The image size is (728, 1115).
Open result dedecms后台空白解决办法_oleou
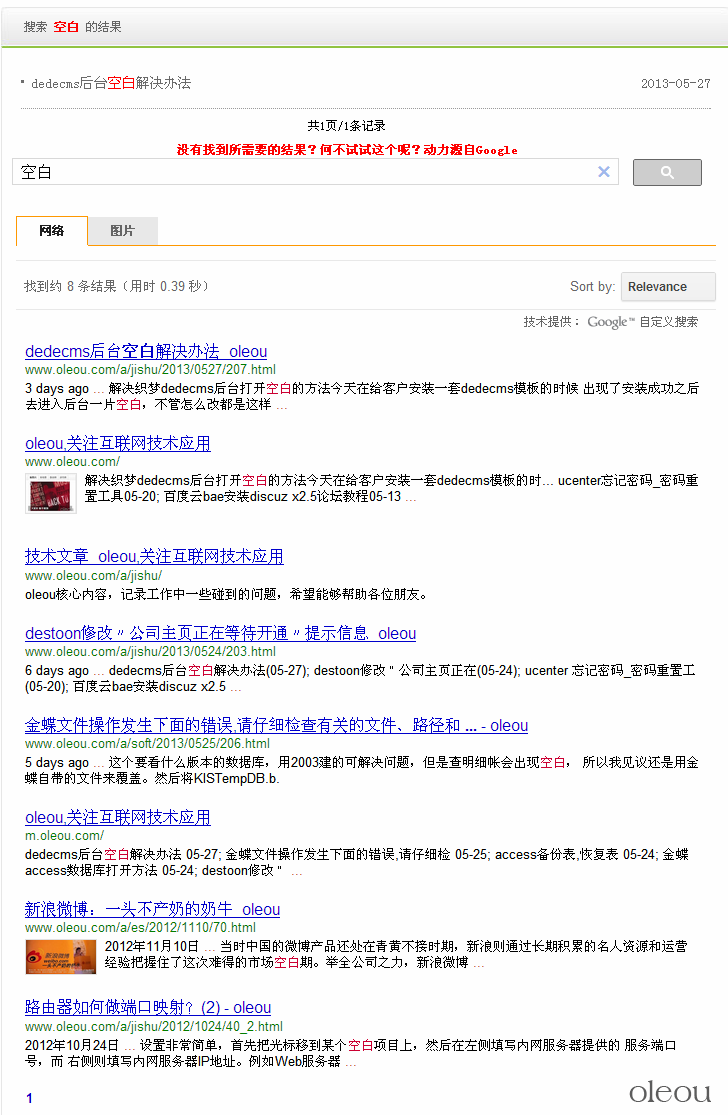point(146,351)
